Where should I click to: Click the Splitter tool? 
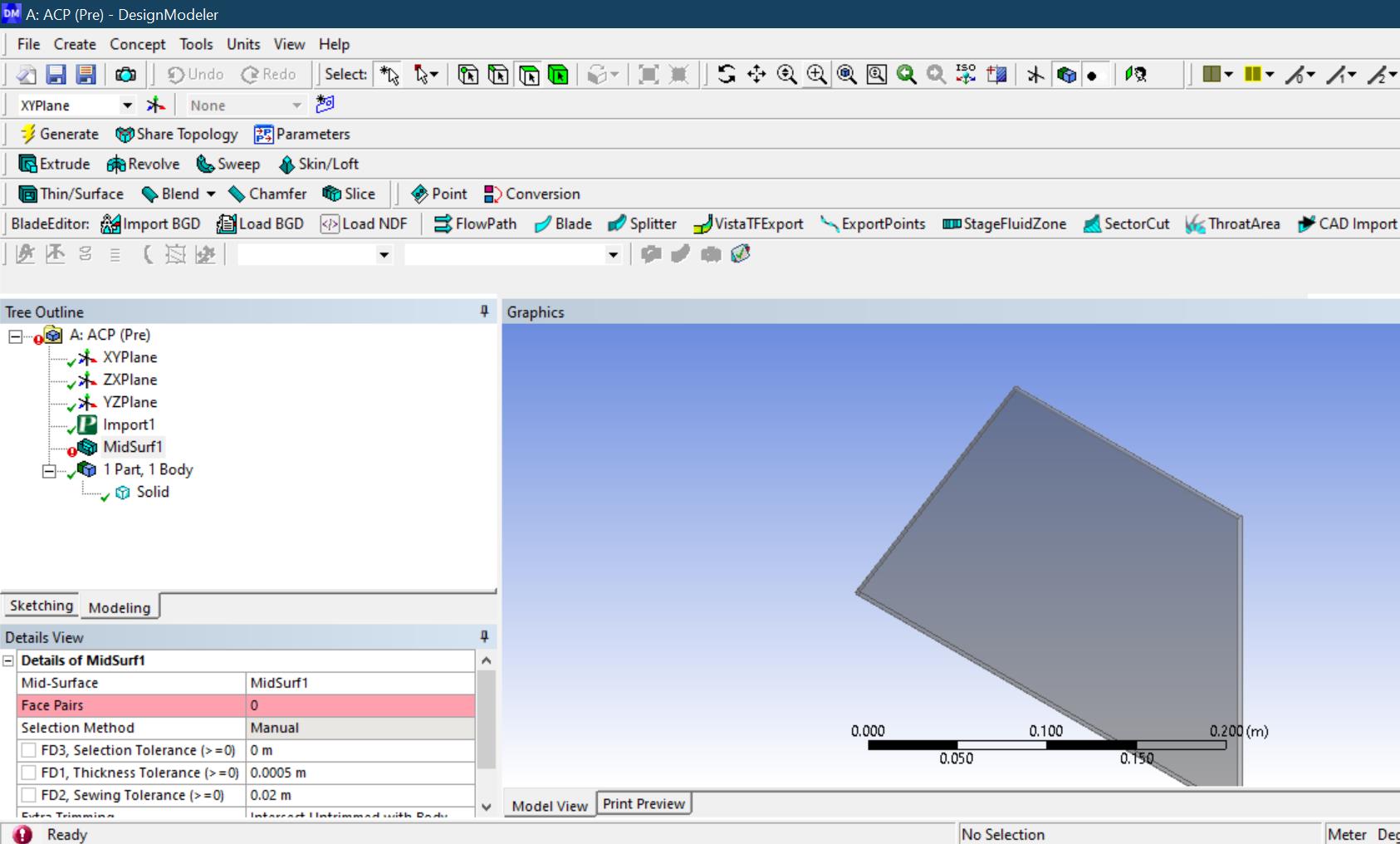642,224
